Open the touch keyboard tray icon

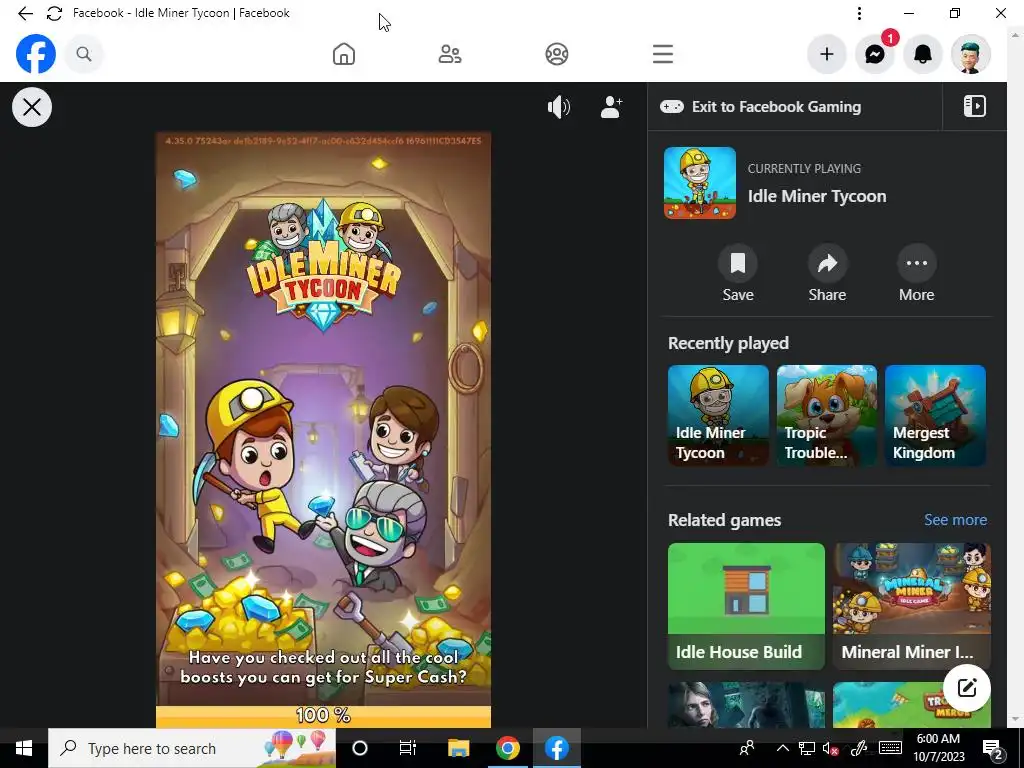tap(891, 748)
